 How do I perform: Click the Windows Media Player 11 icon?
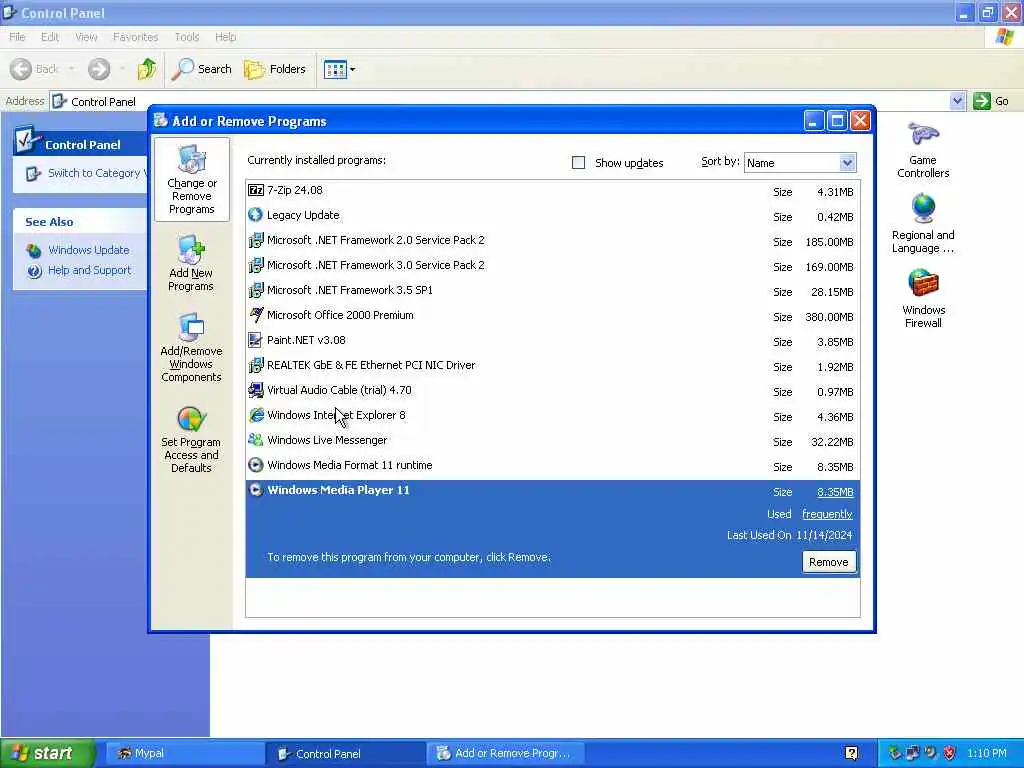[256, 490]
